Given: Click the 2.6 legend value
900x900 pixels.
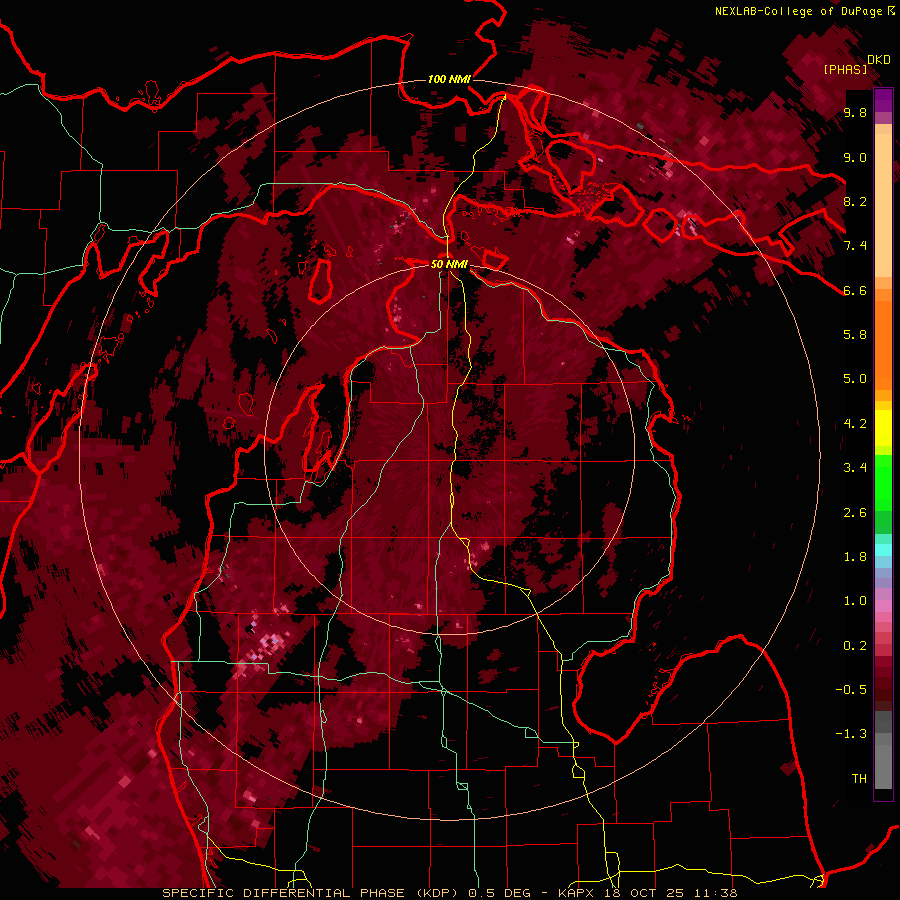Looking at the screenshot, I should pyautogui.click(x=855, y=513).
